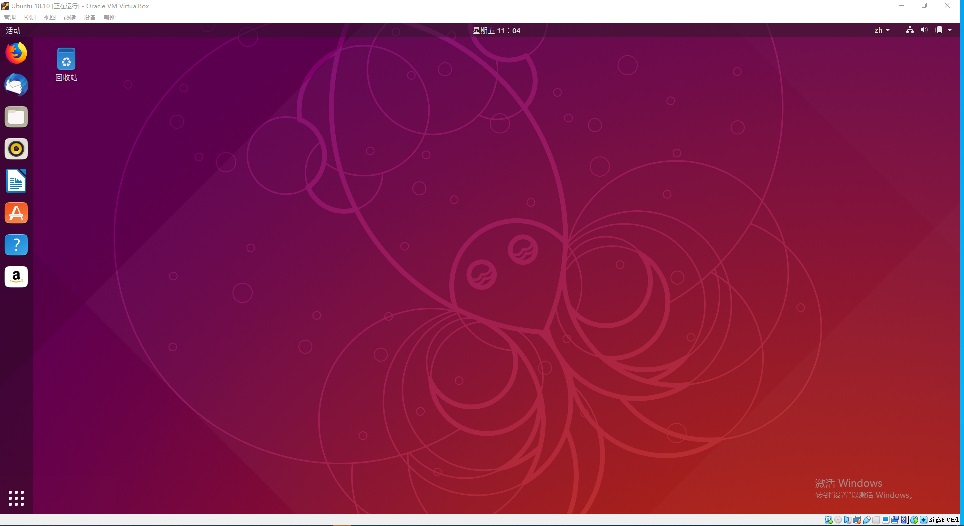Open Ubuntu Software center from the dock
Image resolution: width=964 pixels, height=526 pixels.
click(17, 213)
